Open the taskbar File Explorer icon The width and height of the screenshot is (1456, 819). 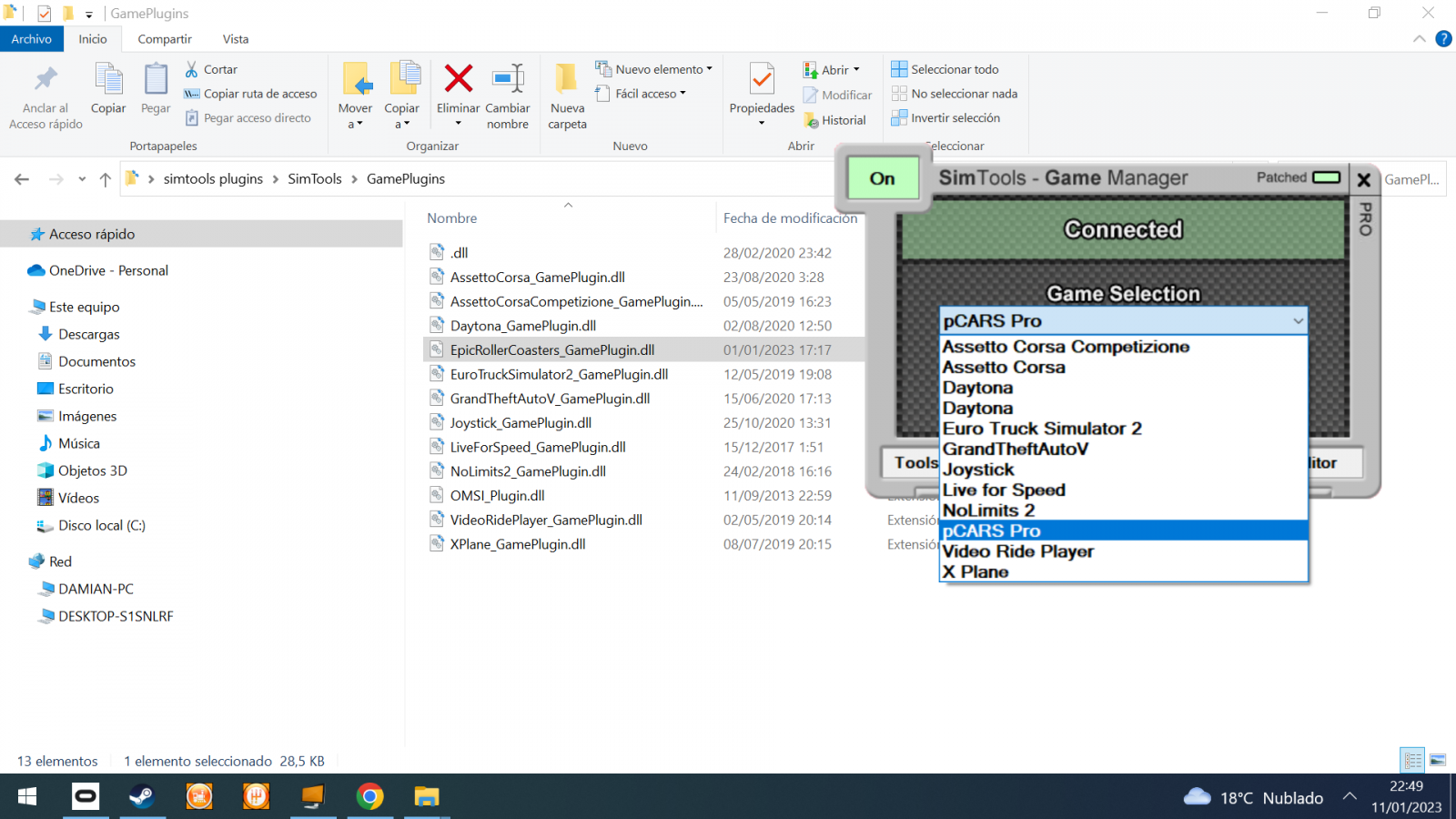[426, 797]
